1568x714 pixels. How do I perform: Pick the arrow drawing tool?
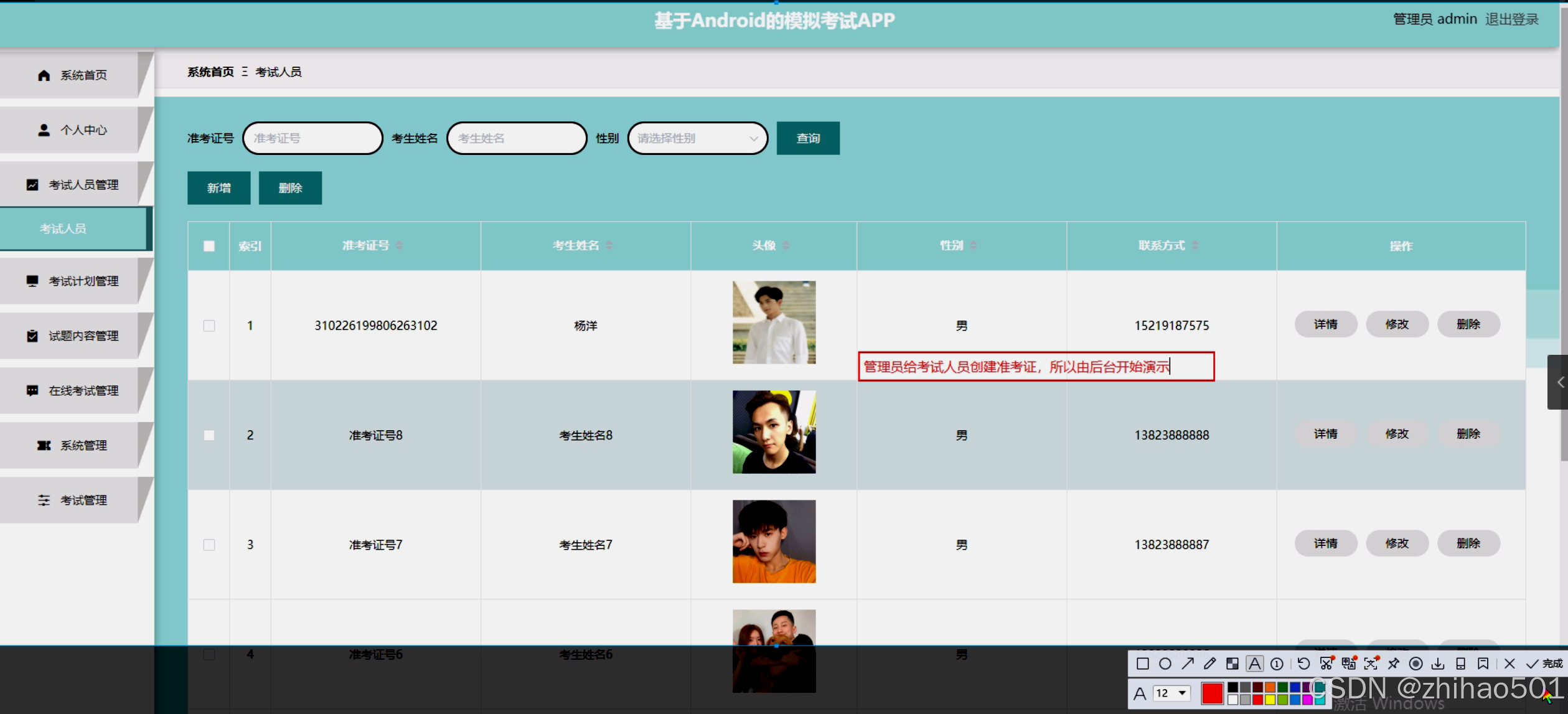1188,664
